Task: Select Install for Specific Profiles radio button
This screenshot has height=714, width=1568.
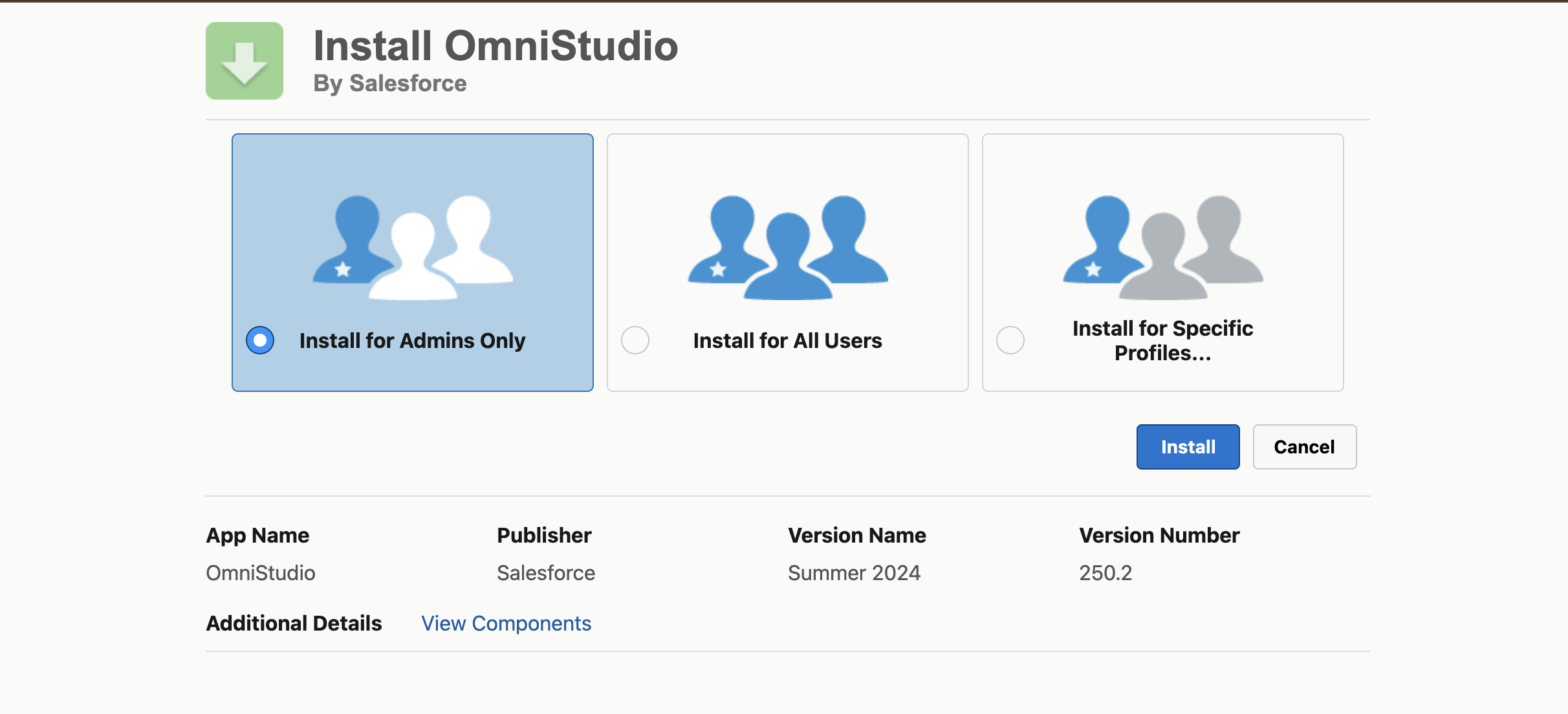Action: click(1010, 340)
